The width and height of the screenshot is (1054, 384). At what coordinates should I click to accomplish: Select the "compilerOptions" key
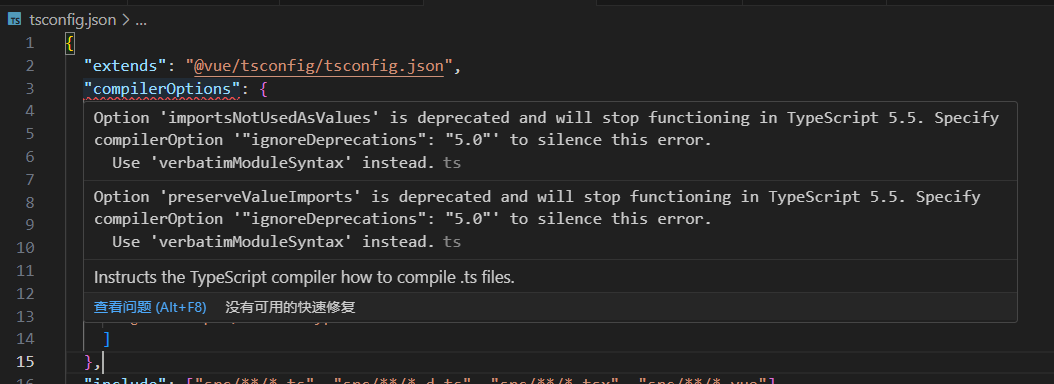(162, 88)
